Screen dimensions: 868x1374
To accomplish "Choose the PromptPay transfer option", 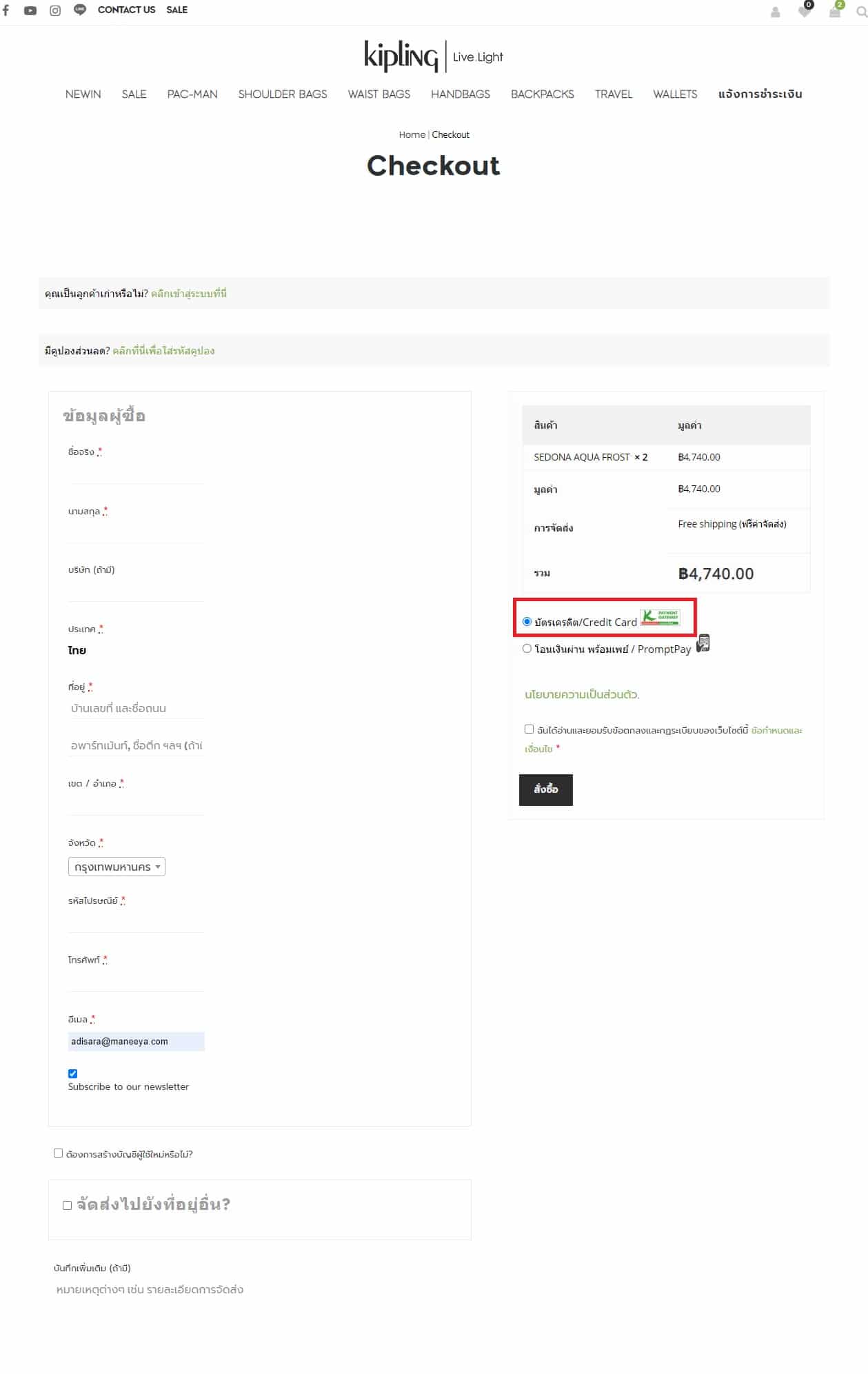I will [x=527, y=649].
